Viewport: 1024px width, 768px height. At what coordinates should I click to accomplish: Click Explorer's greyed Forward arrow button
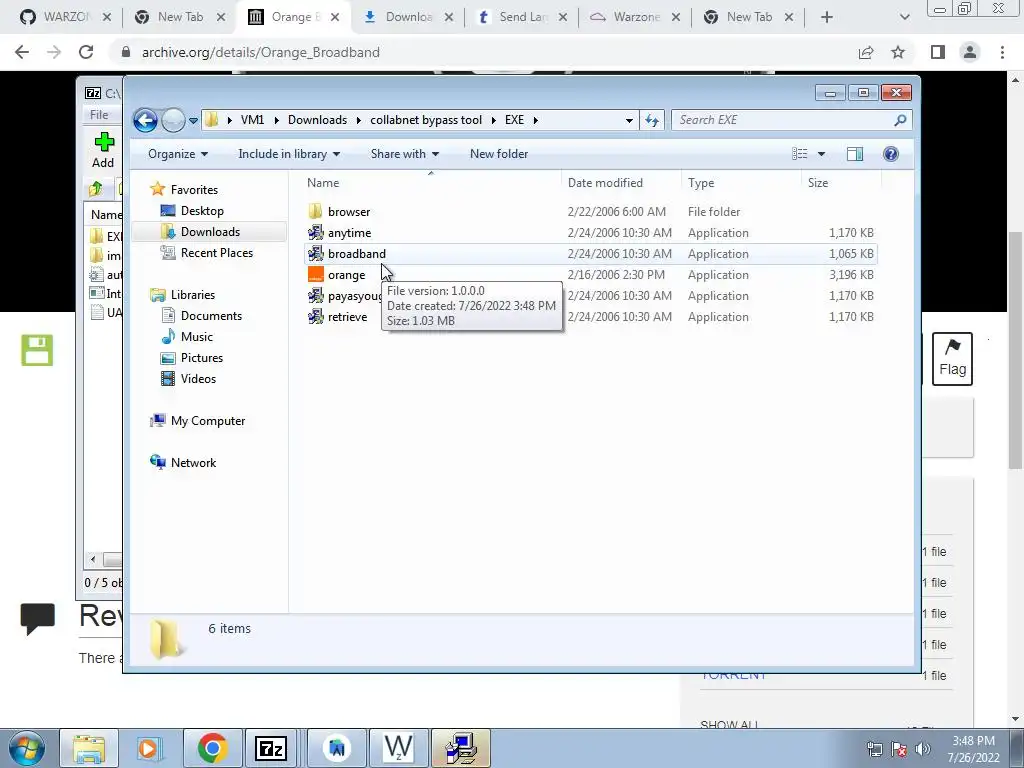click(173, 120)
